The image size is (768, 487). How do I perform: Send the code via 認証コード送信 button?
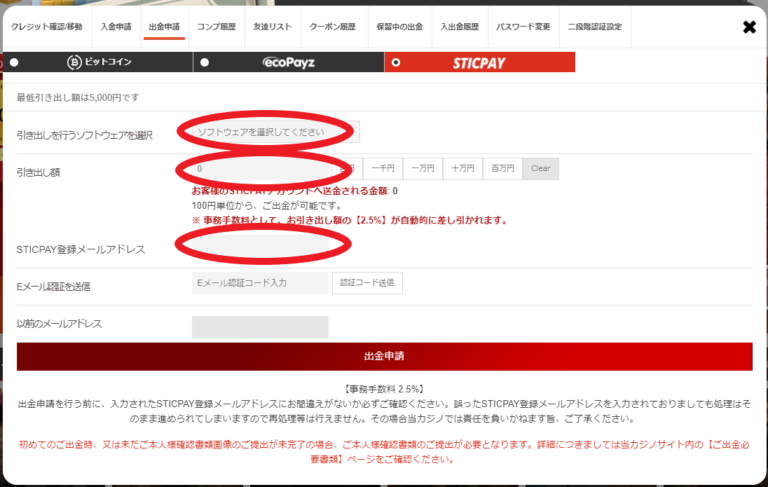(367, 283)
